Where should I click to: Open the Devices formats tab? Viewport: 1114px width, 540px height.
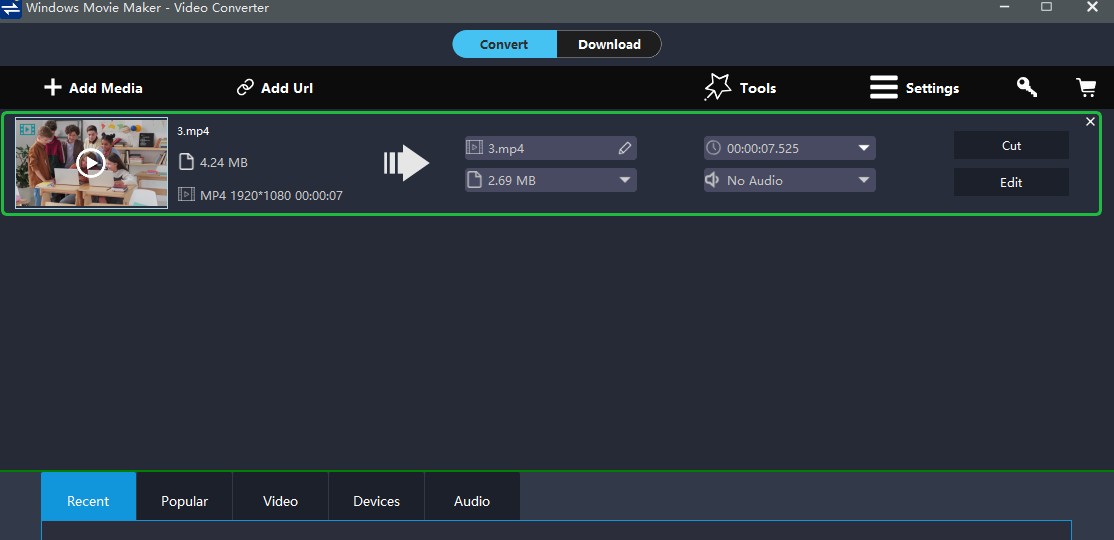click(x=376, y=497)
